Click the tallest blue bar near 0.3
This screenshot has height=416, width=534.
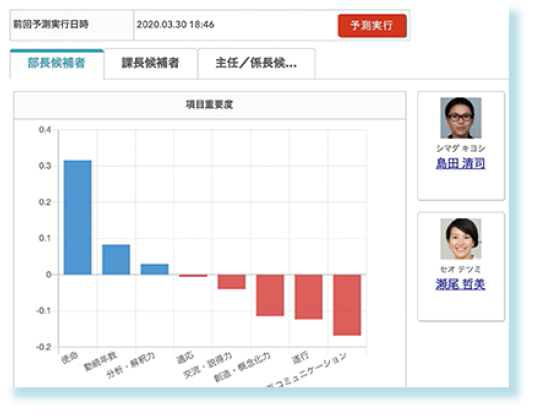tap(78, 217)
